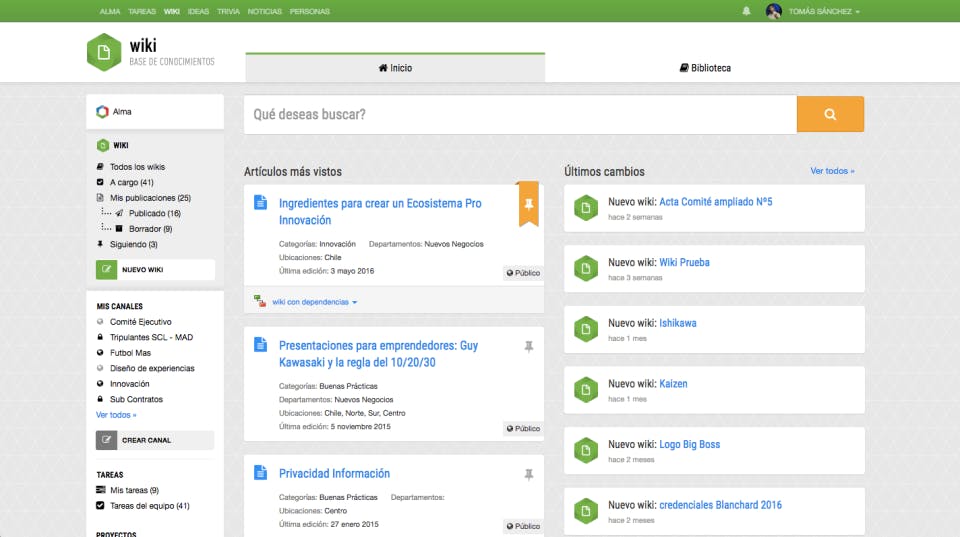Open the Futbol Mas channel

point(130,353)
